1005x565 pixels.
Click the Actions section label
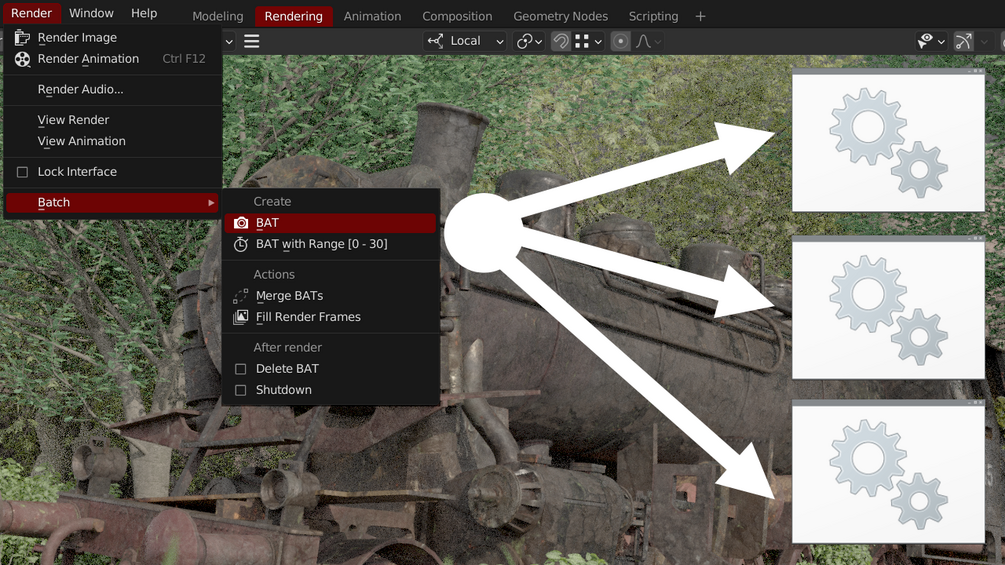tap(274, 274)
